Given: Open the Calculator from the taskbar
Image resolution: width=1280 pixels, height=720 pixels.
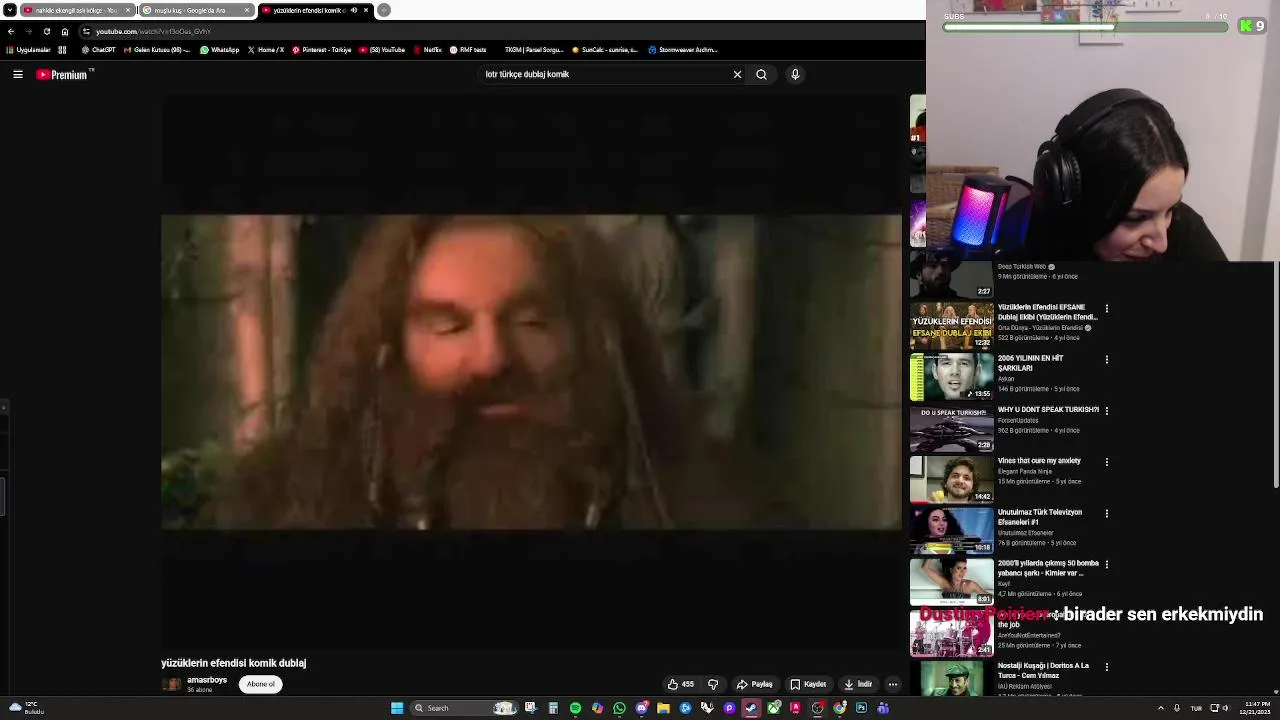Looking at the screenshot, I should point(553,708).
